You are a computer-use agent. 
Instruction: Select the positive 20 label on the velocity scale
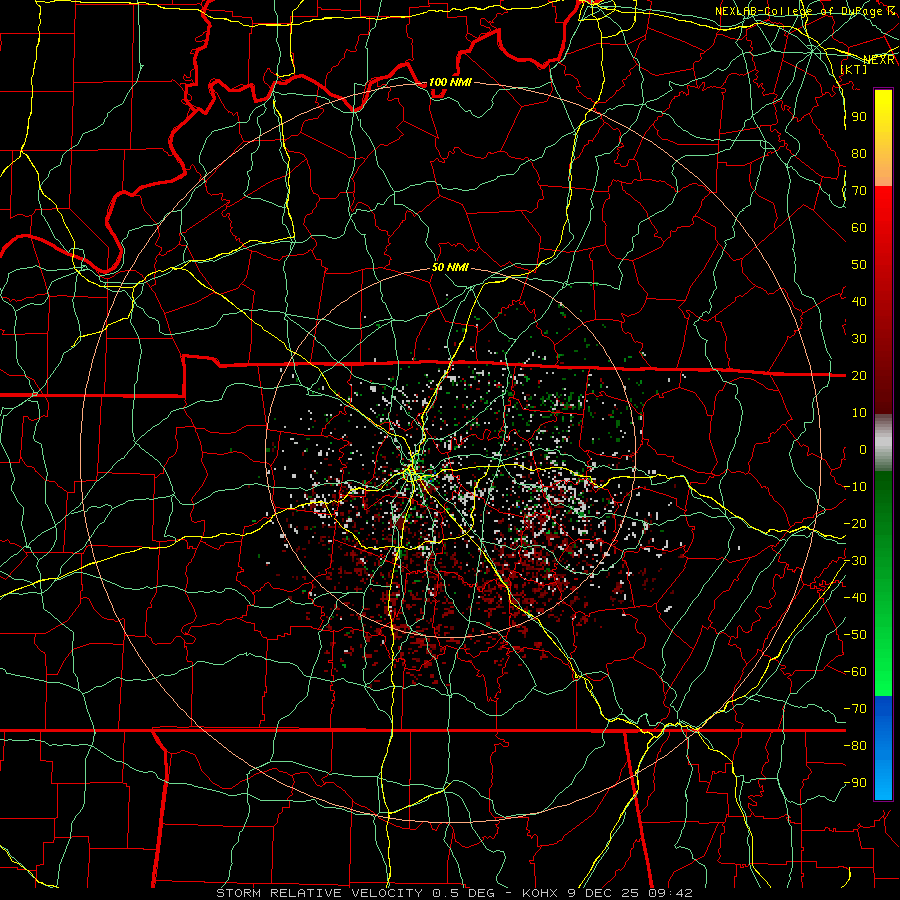click(859, 375)
